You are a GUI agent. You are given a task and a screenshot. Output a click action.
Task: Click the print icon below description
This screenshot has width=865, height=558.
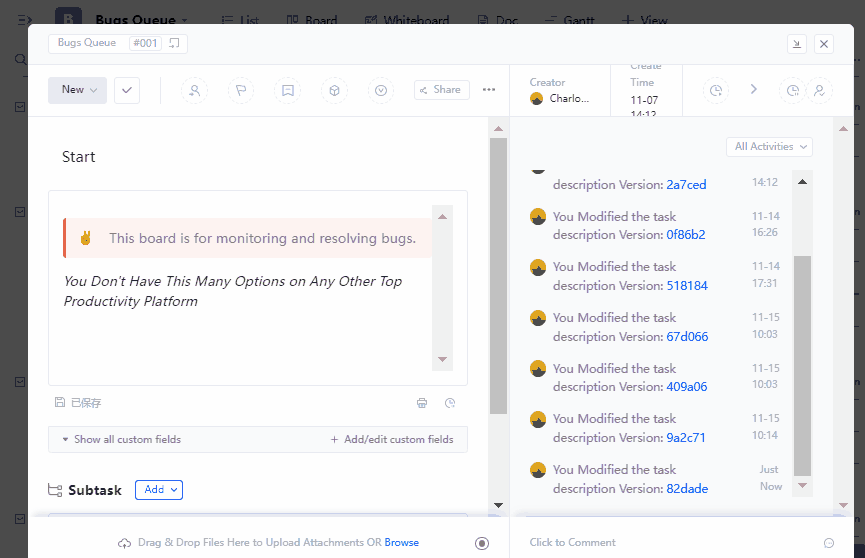422,403
